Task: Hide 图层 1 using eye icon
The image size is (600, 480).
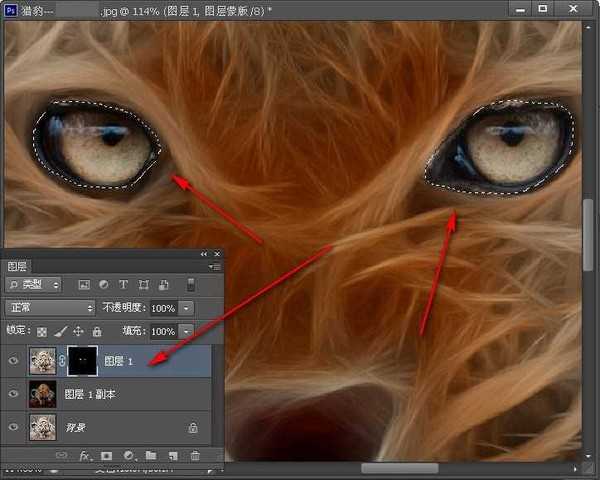Action: 13,360
